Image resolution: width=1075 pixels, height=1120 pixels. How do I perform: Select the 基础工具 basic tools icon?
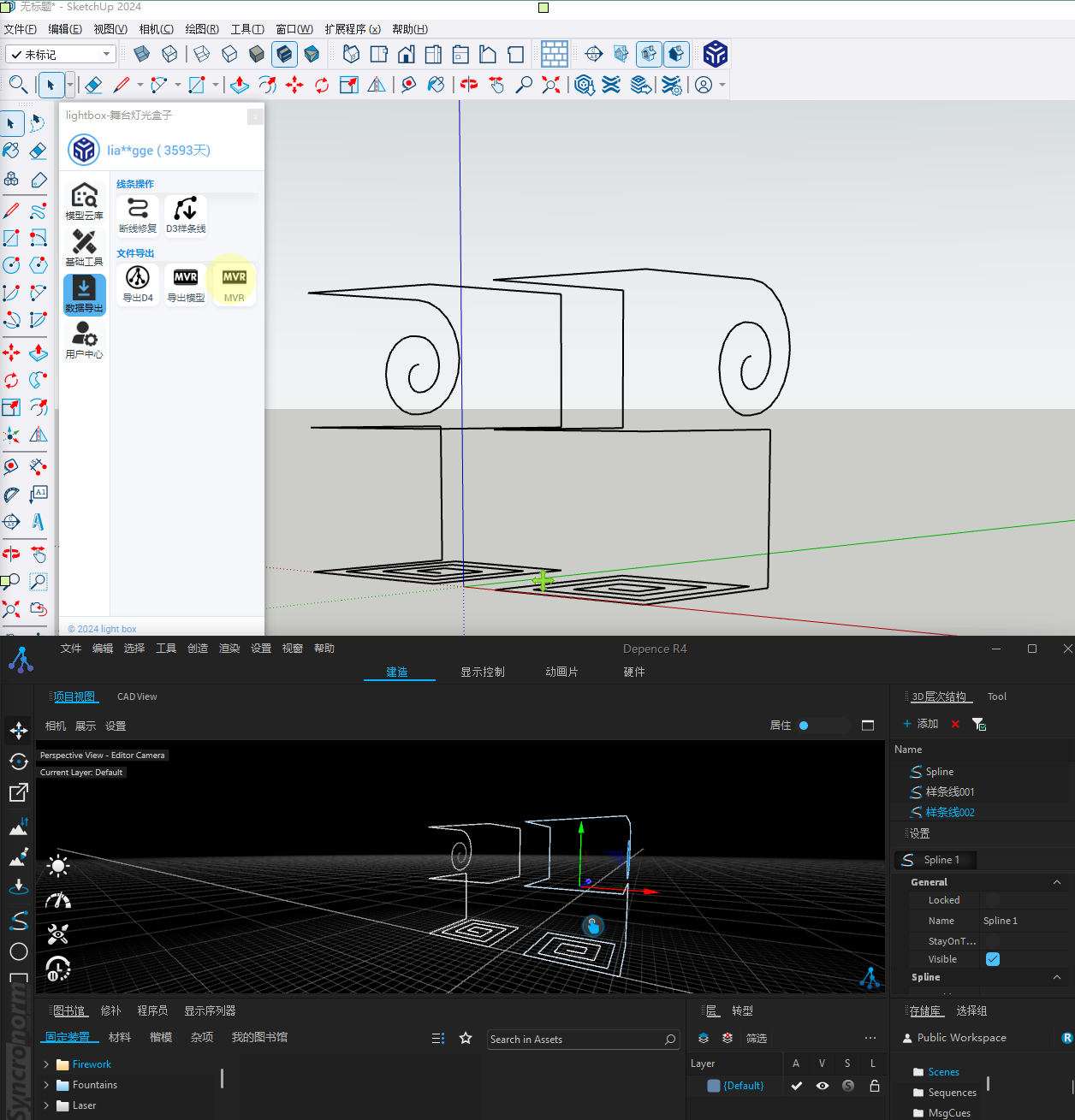tap(84, 247)
